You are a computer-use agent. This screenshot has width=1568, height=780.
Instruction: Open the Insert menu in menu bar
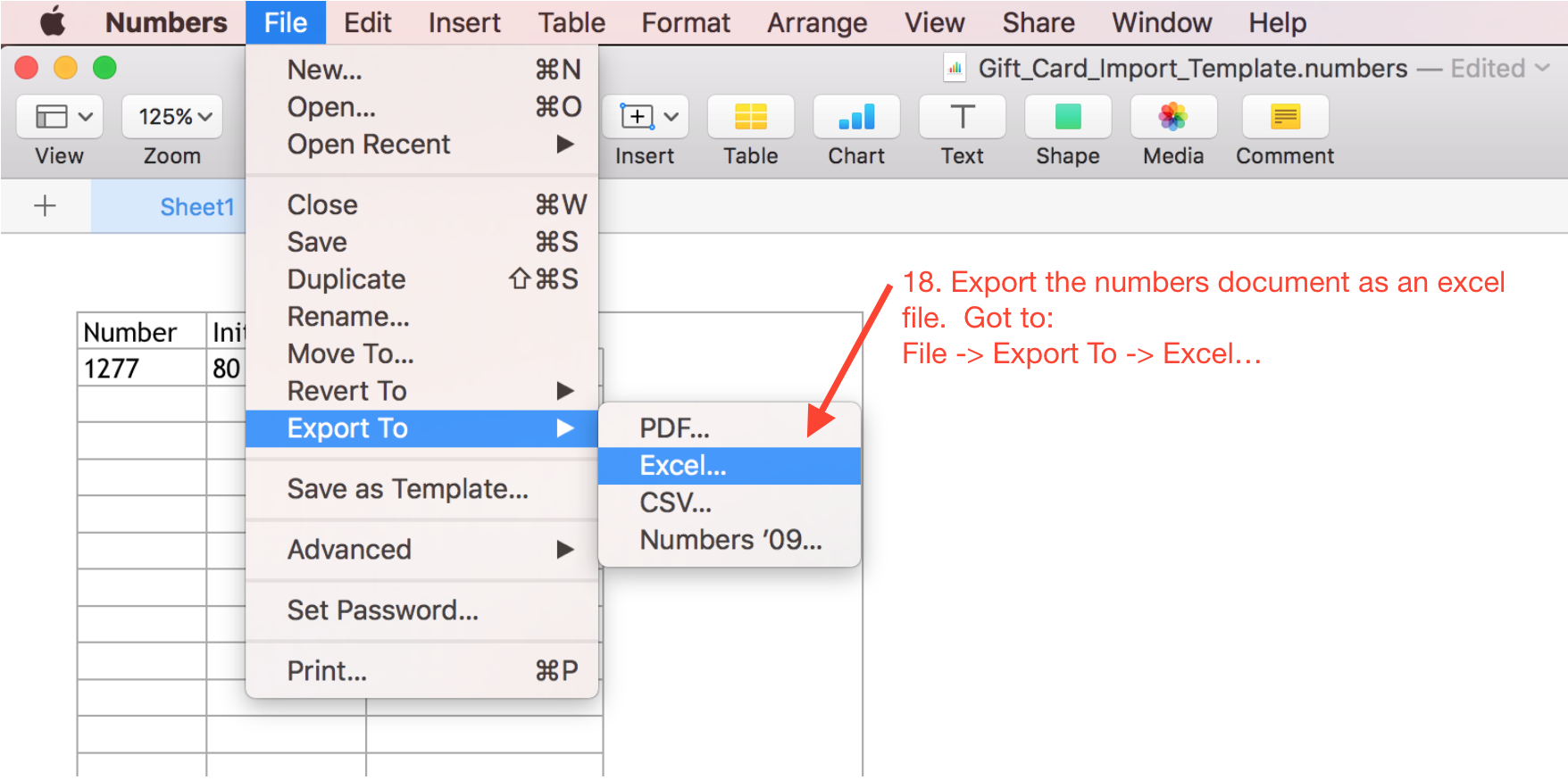click(x=464, y=22)
